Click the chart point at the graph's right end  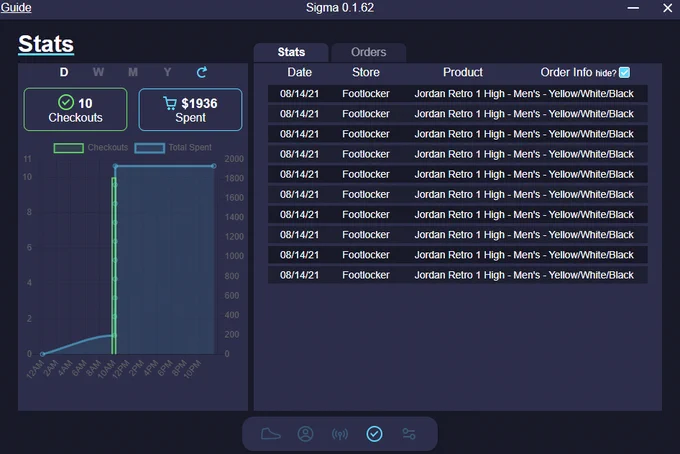(214, 166)
